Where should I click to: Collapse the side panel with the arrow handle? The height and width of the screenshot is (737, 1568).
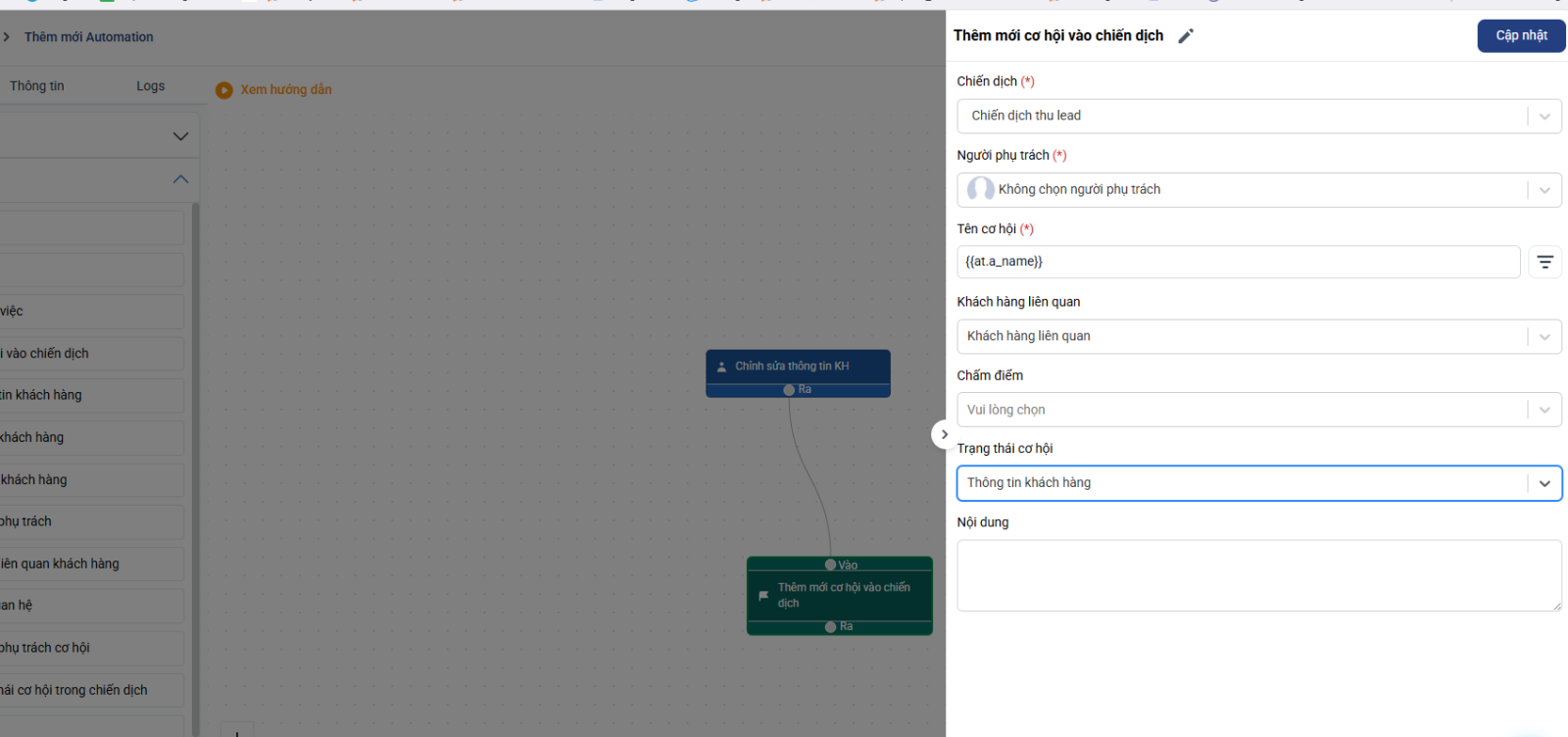point(944,434)
